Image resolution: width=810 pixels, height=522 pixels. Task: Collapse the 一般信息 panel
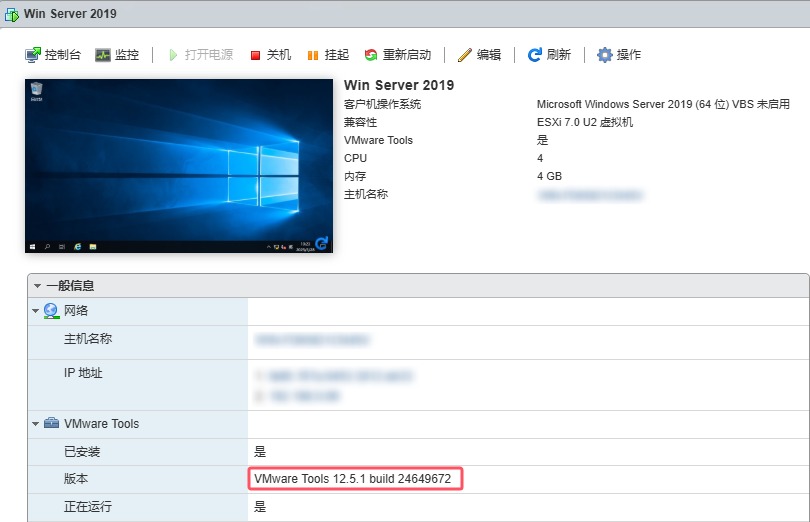point(37,286)
